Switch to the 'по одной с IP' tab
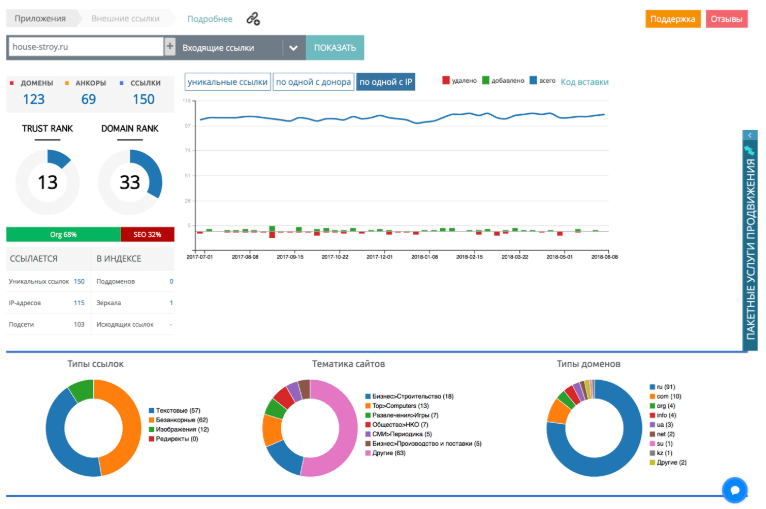 (x=385, y=82)
